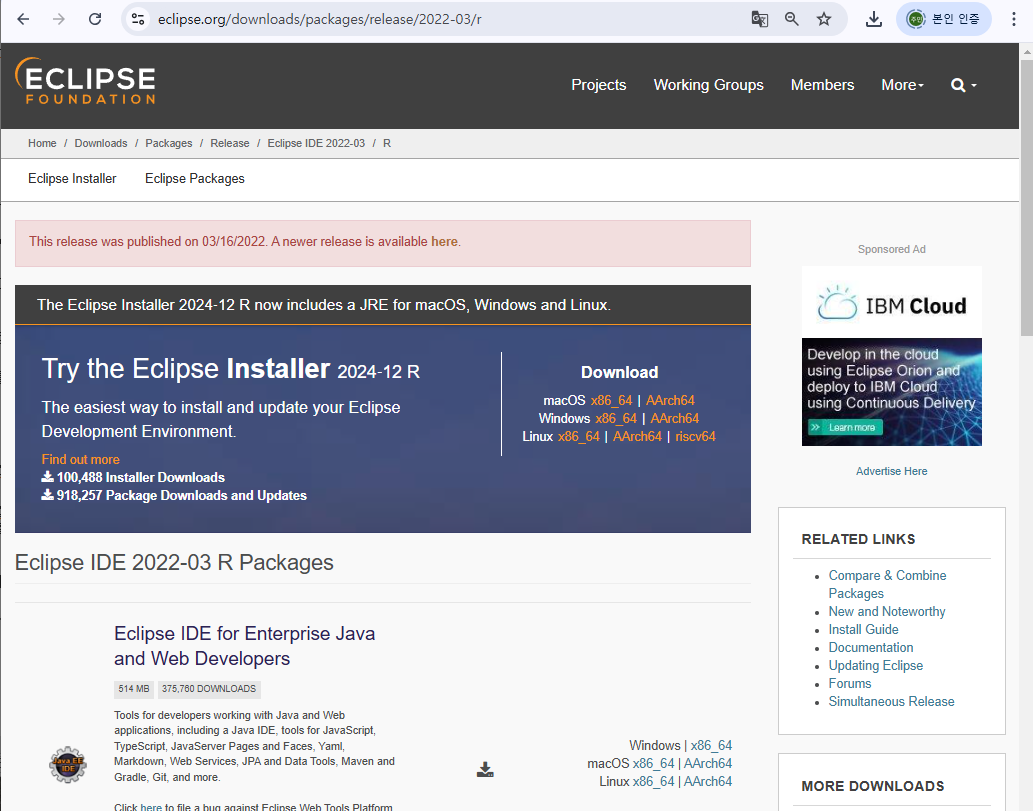1033x811 pixels.
Task: Download installer for macOS x86_64
Action: (x=611, y=401)
